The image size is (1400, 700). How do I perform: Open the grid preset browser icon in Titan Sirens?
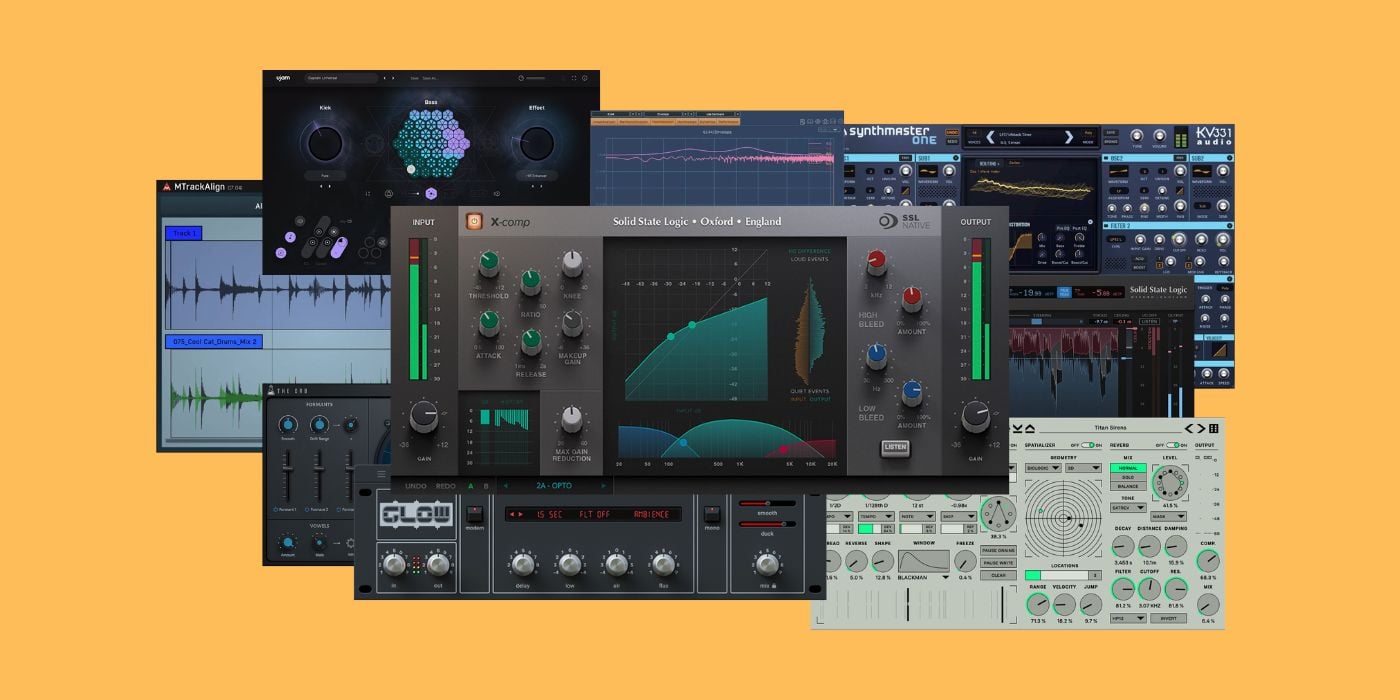tap(1214, 429)
